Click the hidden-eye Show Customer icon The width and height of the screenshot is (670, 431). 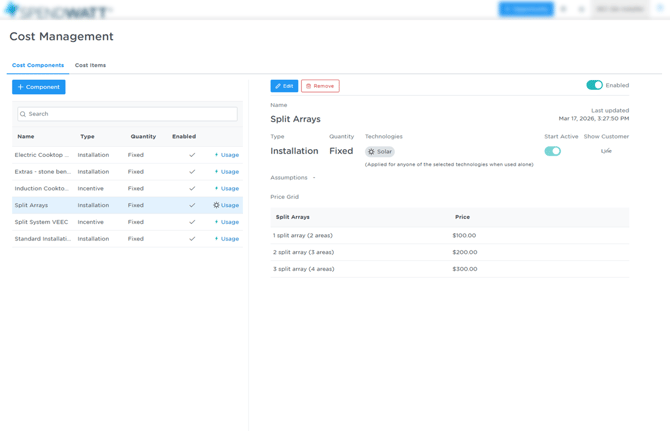(x=606, y=151)
